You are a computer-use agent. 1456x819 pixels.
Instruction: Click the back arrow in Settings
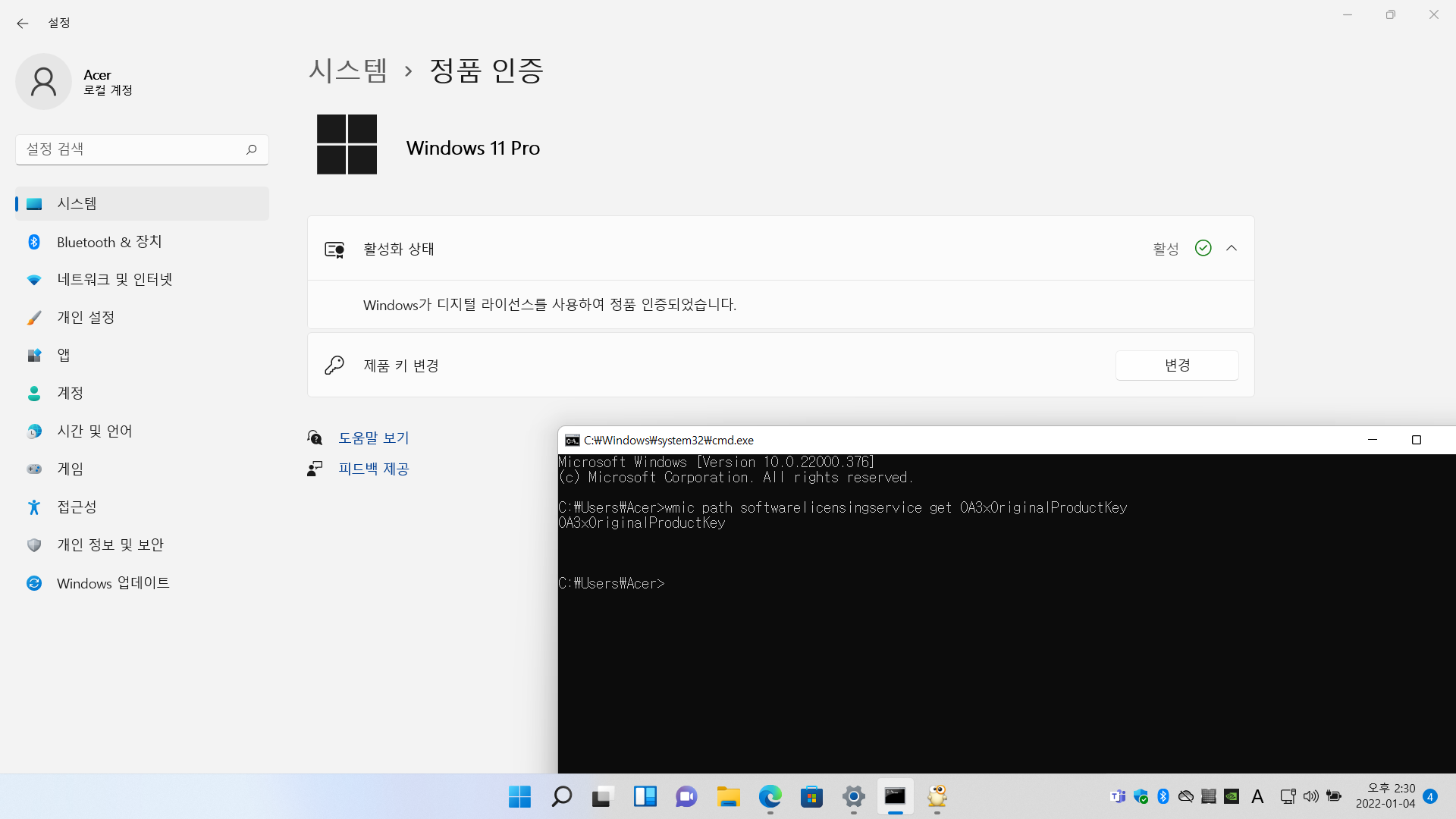[23, 24]
